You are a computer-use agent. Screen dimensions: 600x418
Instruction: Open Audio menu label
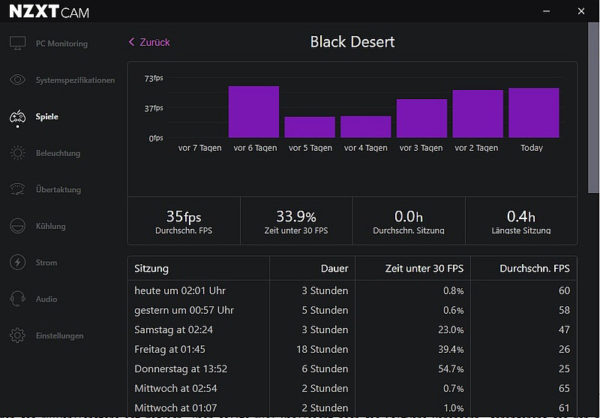pos(46,299)
